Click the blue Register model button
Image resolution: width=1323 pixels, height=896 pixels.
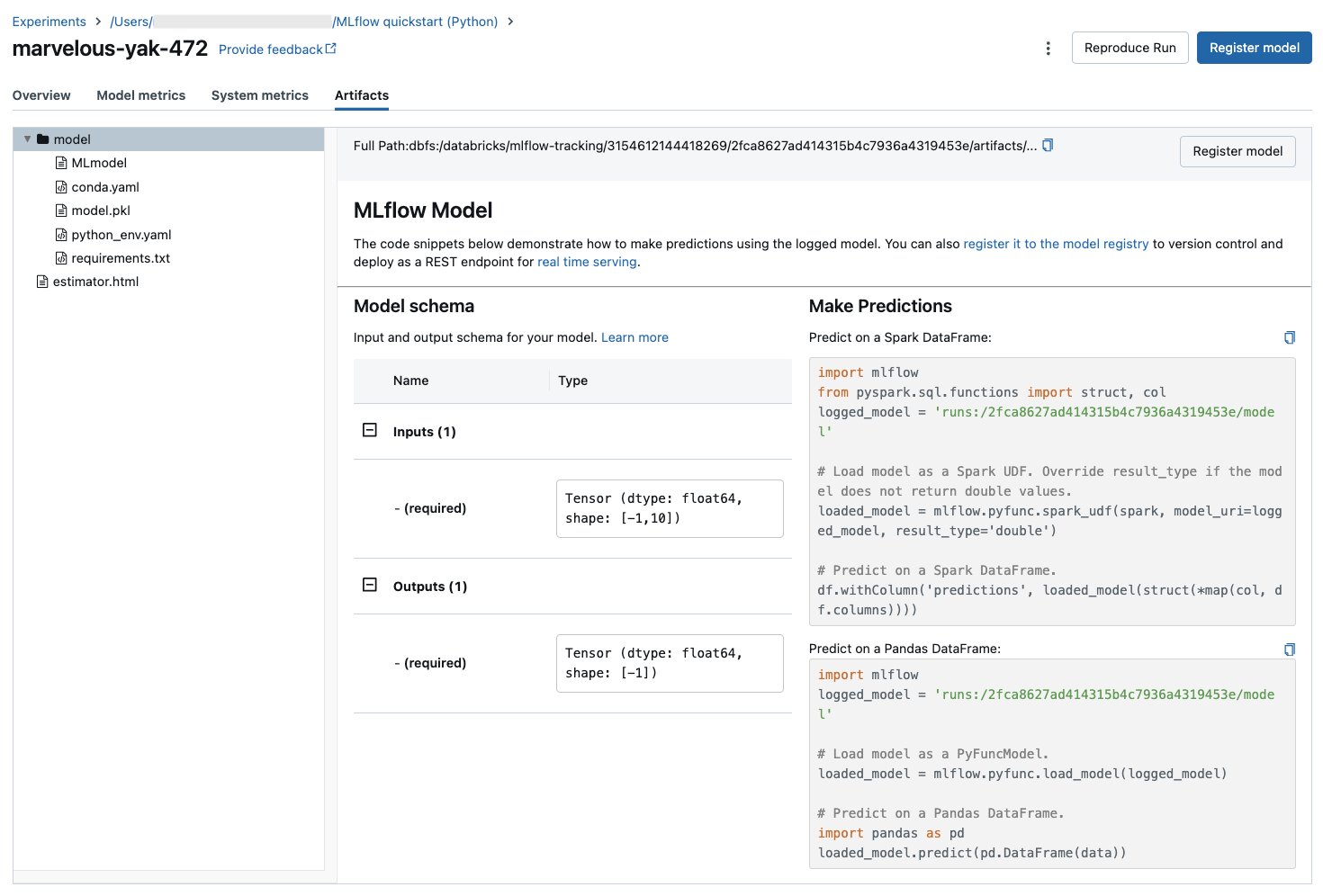point(1255,48)
